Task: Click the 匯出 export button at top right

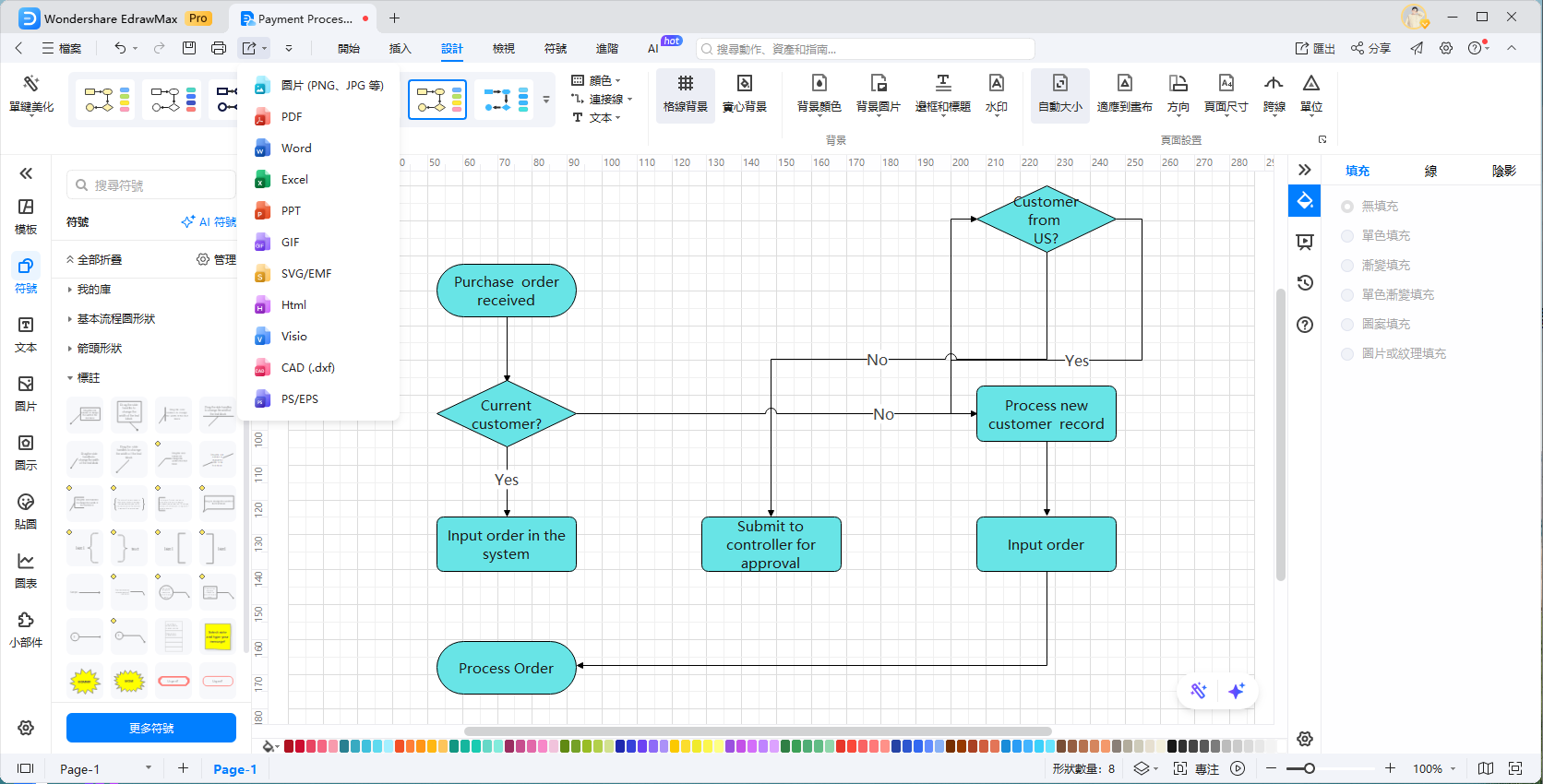Action: click(x=1315, y=48)
